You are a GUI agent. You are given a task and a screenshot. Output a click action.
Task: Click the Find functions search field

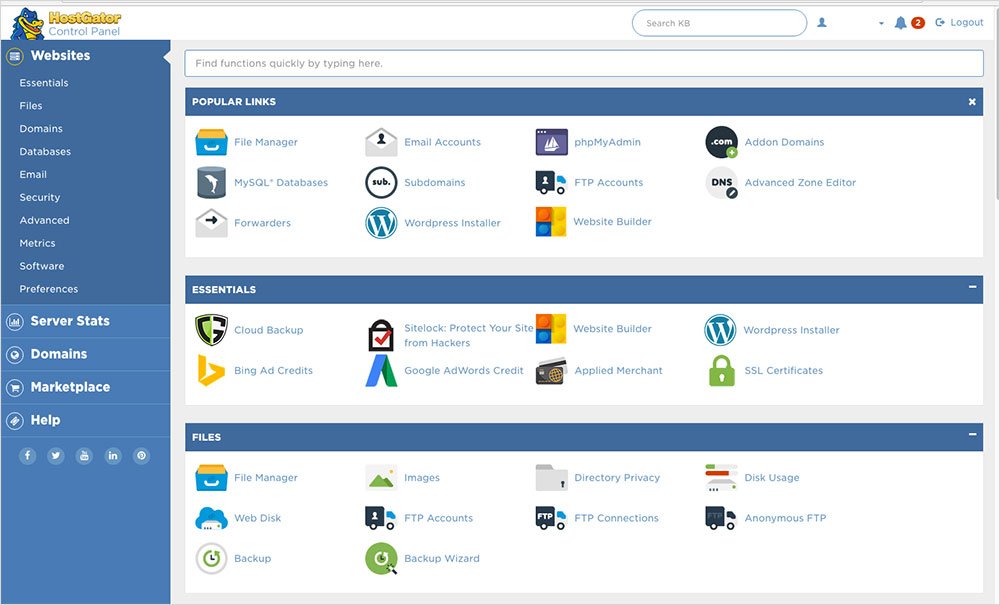(584, 64)
